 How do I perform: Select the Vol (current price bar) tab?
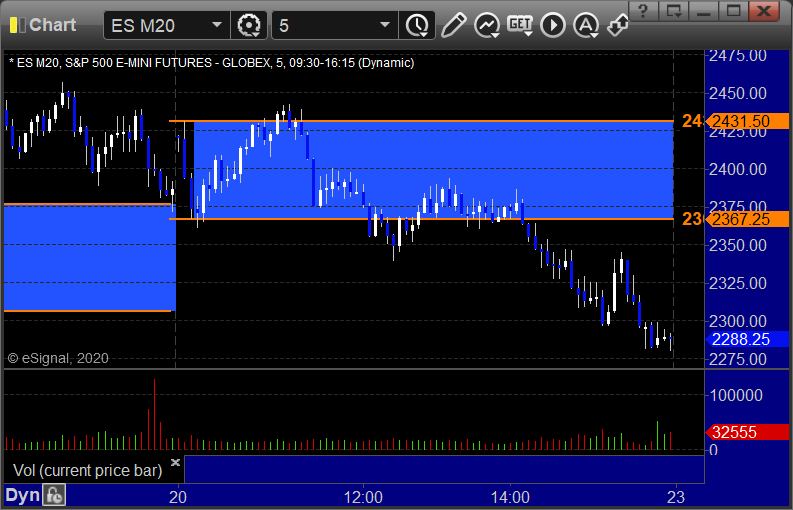pos(87,471)
